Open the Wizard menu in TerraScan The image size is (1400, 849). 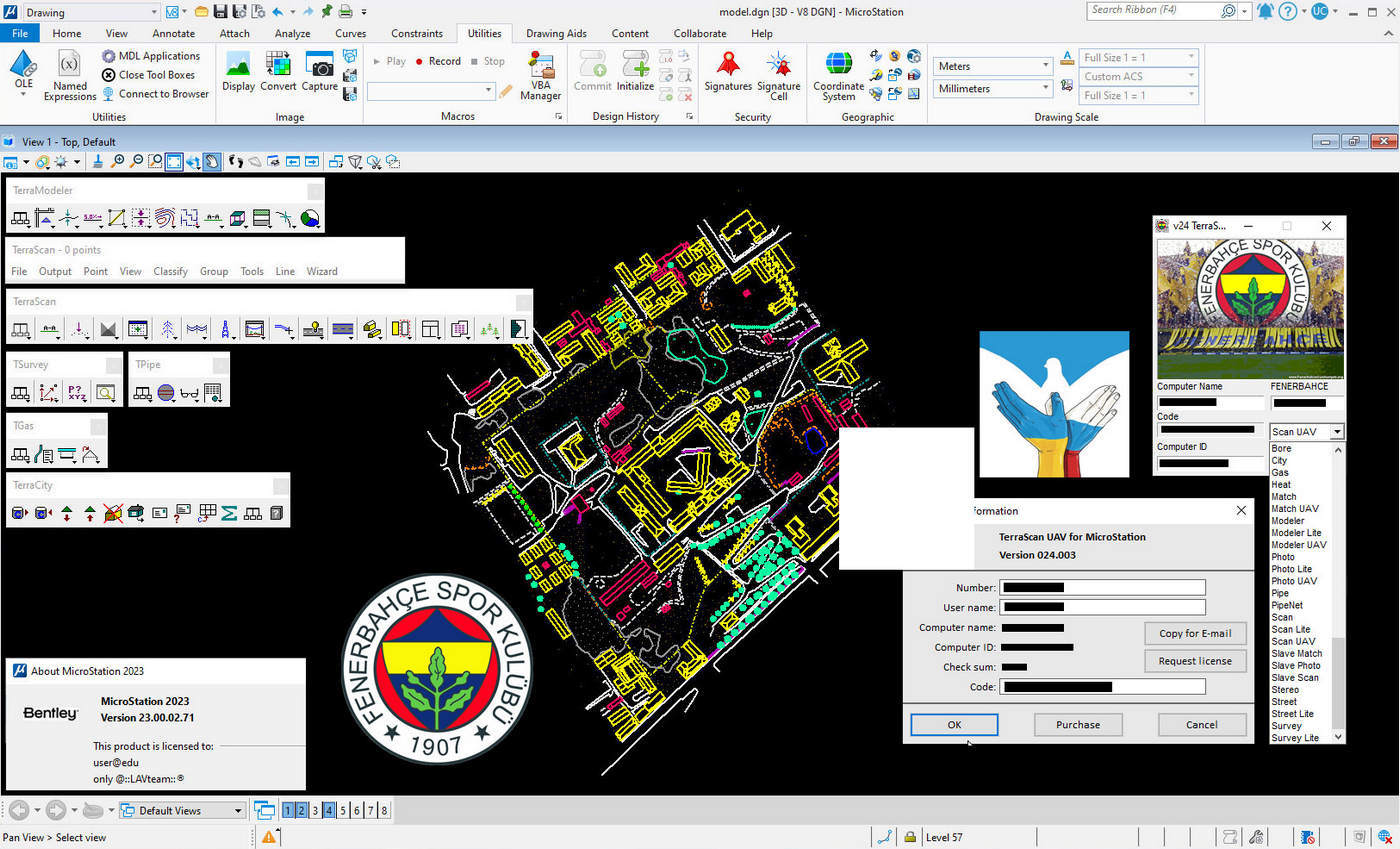tap(321, 271)
